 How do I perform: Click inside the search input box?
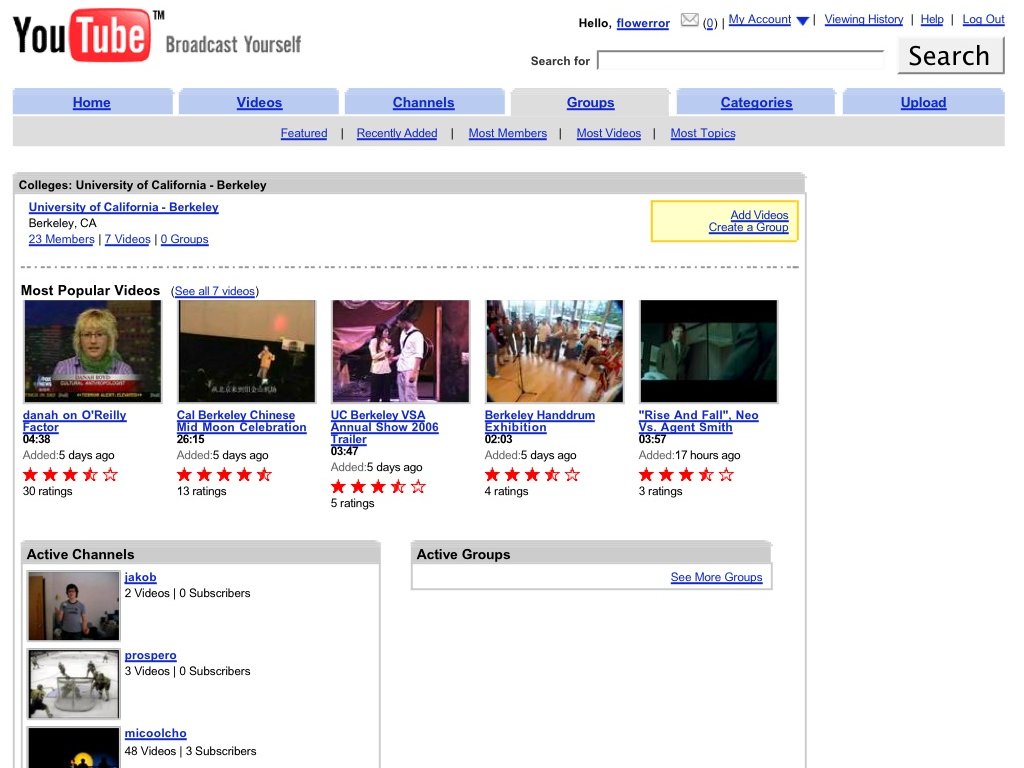pyautogui.click(x=741, y=60)
